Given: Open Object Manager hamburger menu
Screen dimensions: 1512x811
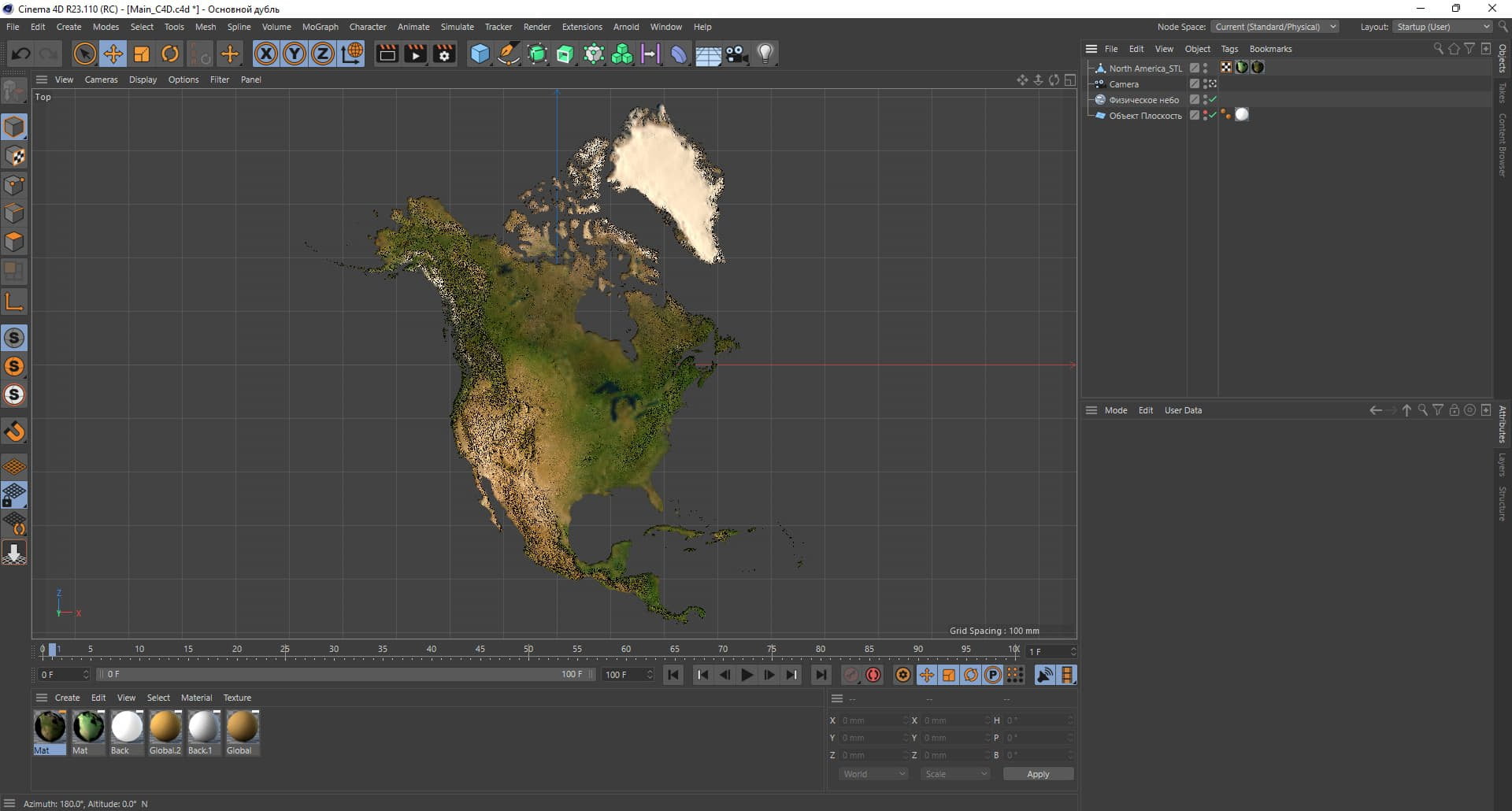Looking at the screenshot, I should point(1091,49).
